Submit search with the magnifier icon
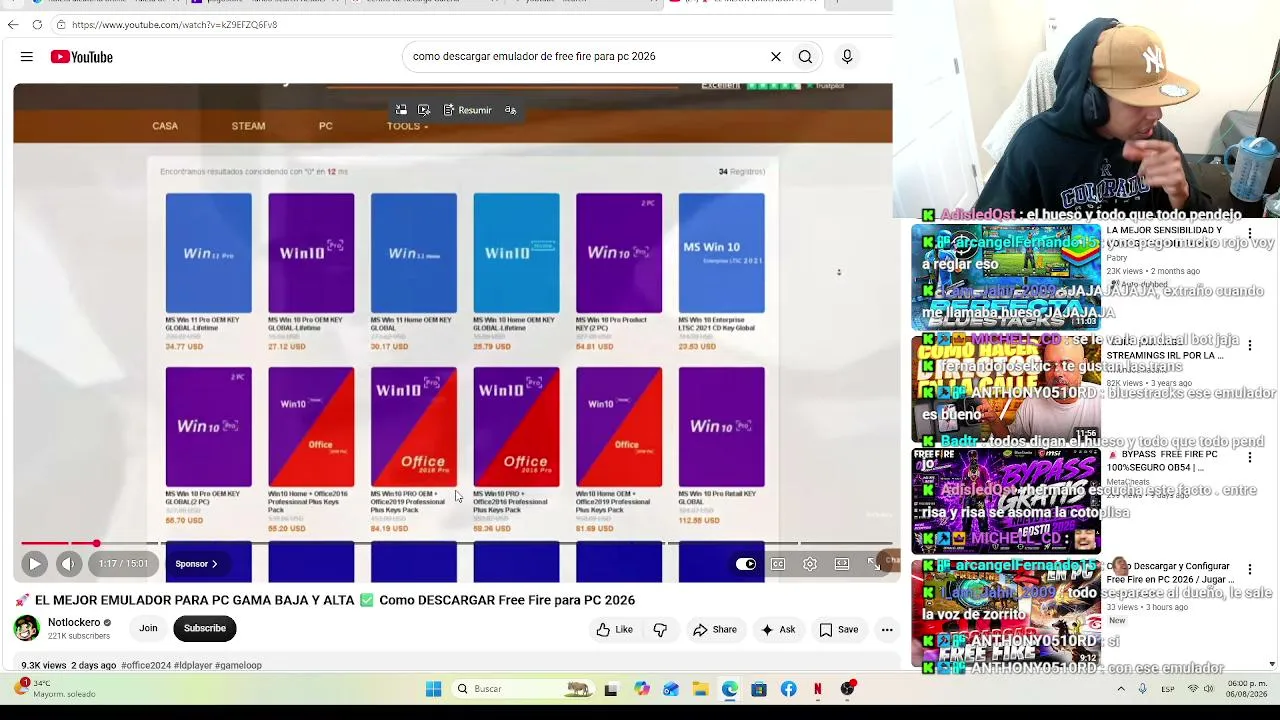Screen dimensions: 1280x720 pos(805,57)
